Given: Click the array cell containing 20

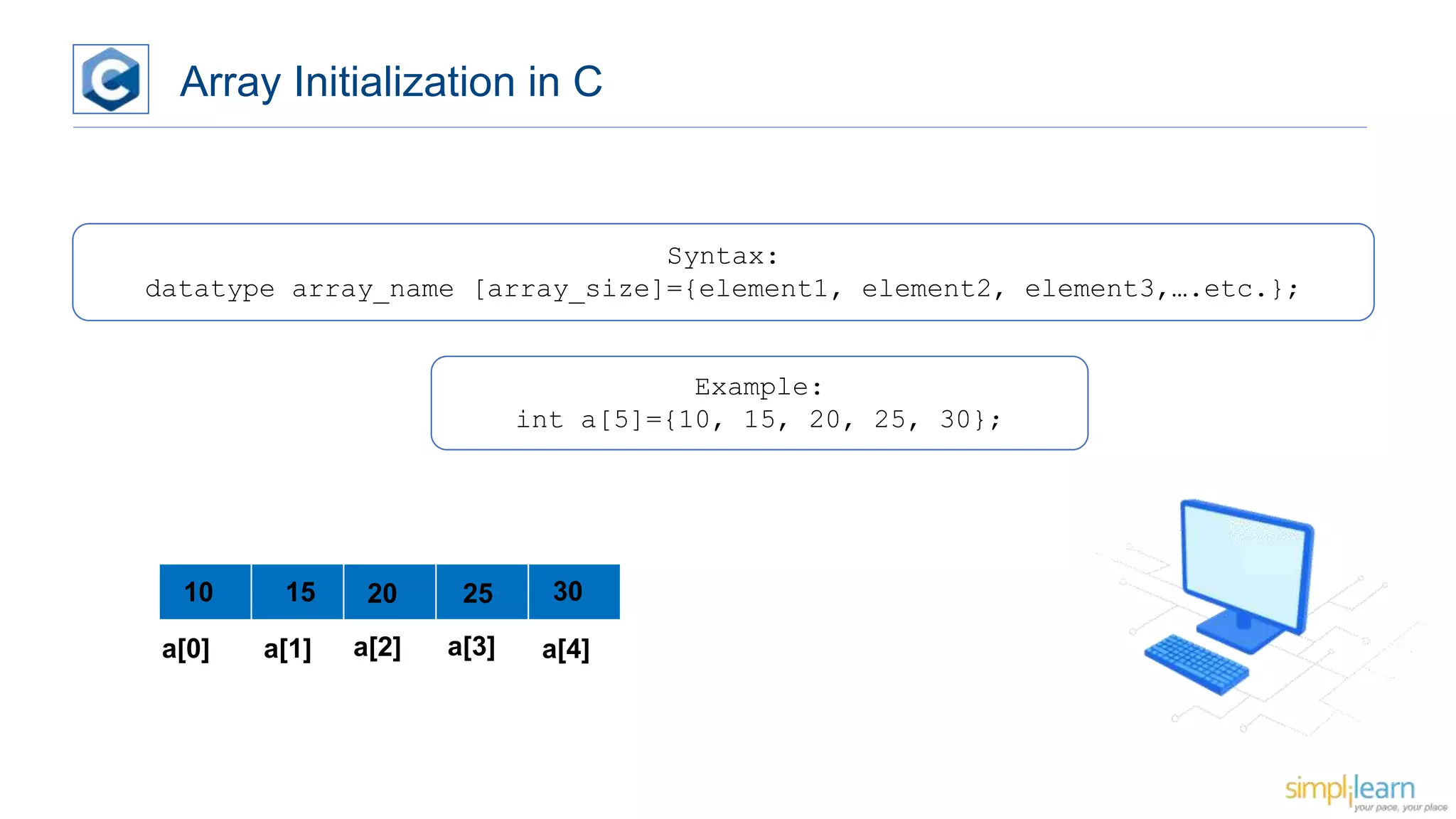Looking at the screenshot, I should point(389,591).
